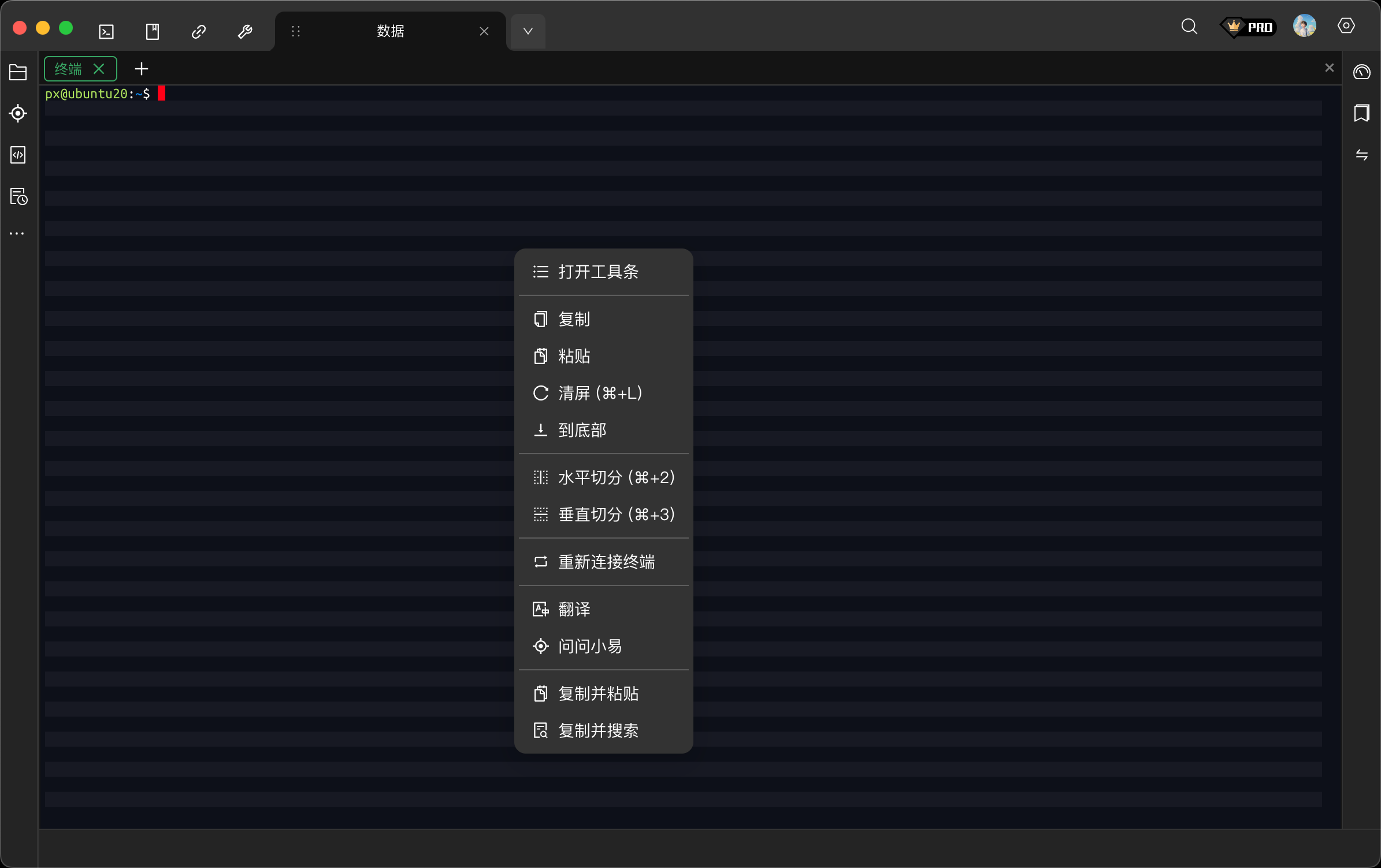
Task: Click 重新连接终端 menu entry
Action: 606,562
